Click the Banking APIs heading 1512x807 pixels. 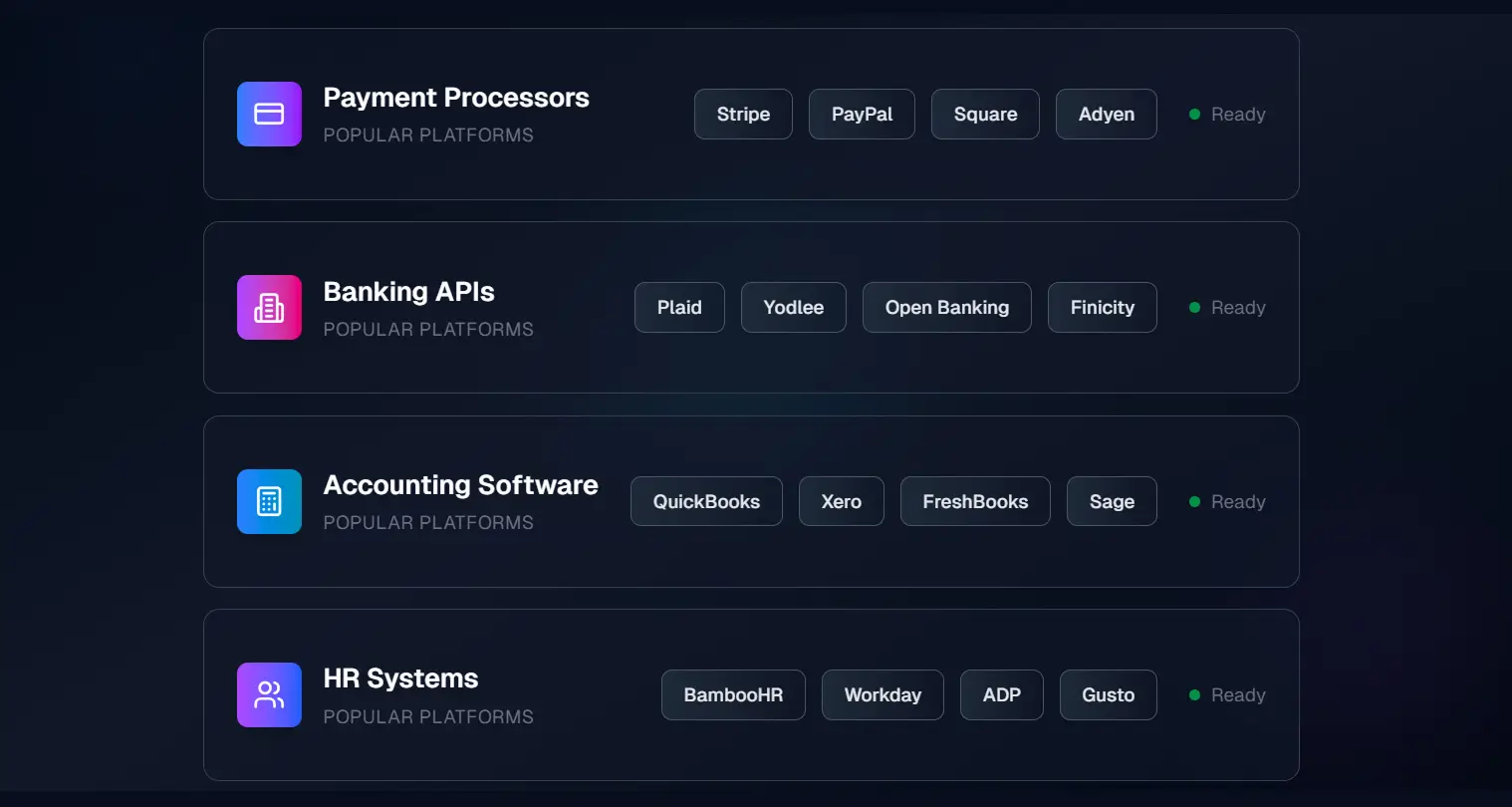408,292
